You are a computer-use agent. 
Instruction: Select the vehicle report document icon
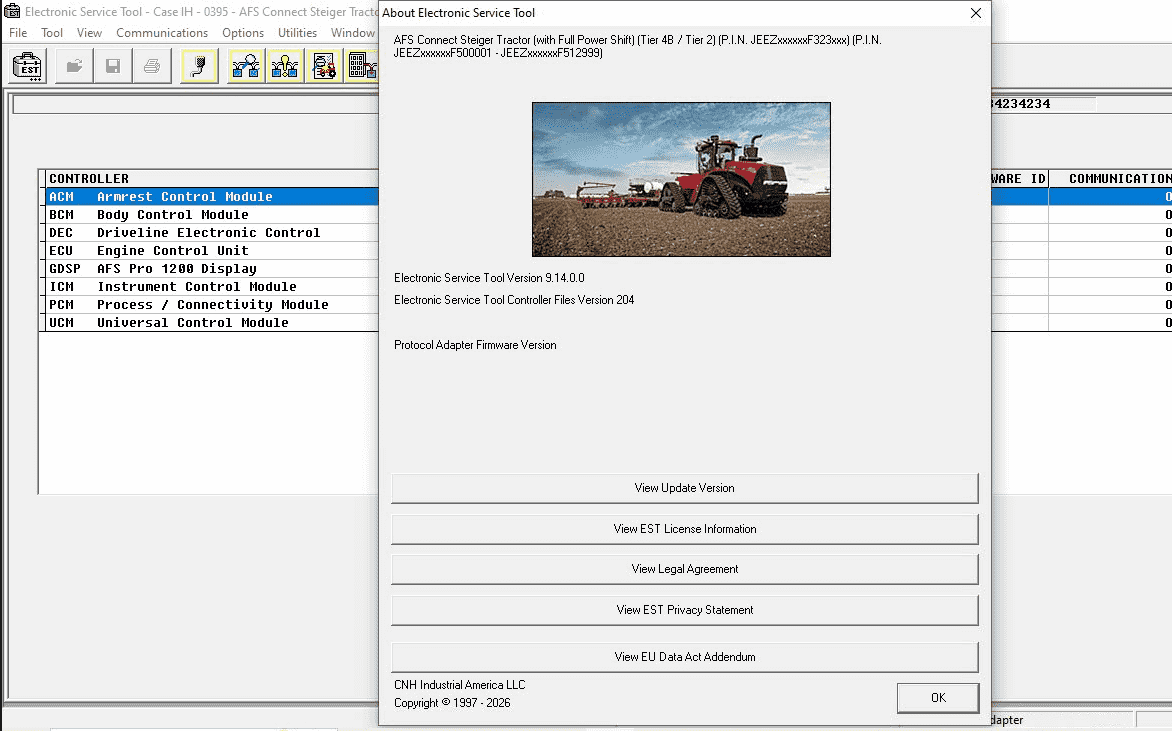324,66
